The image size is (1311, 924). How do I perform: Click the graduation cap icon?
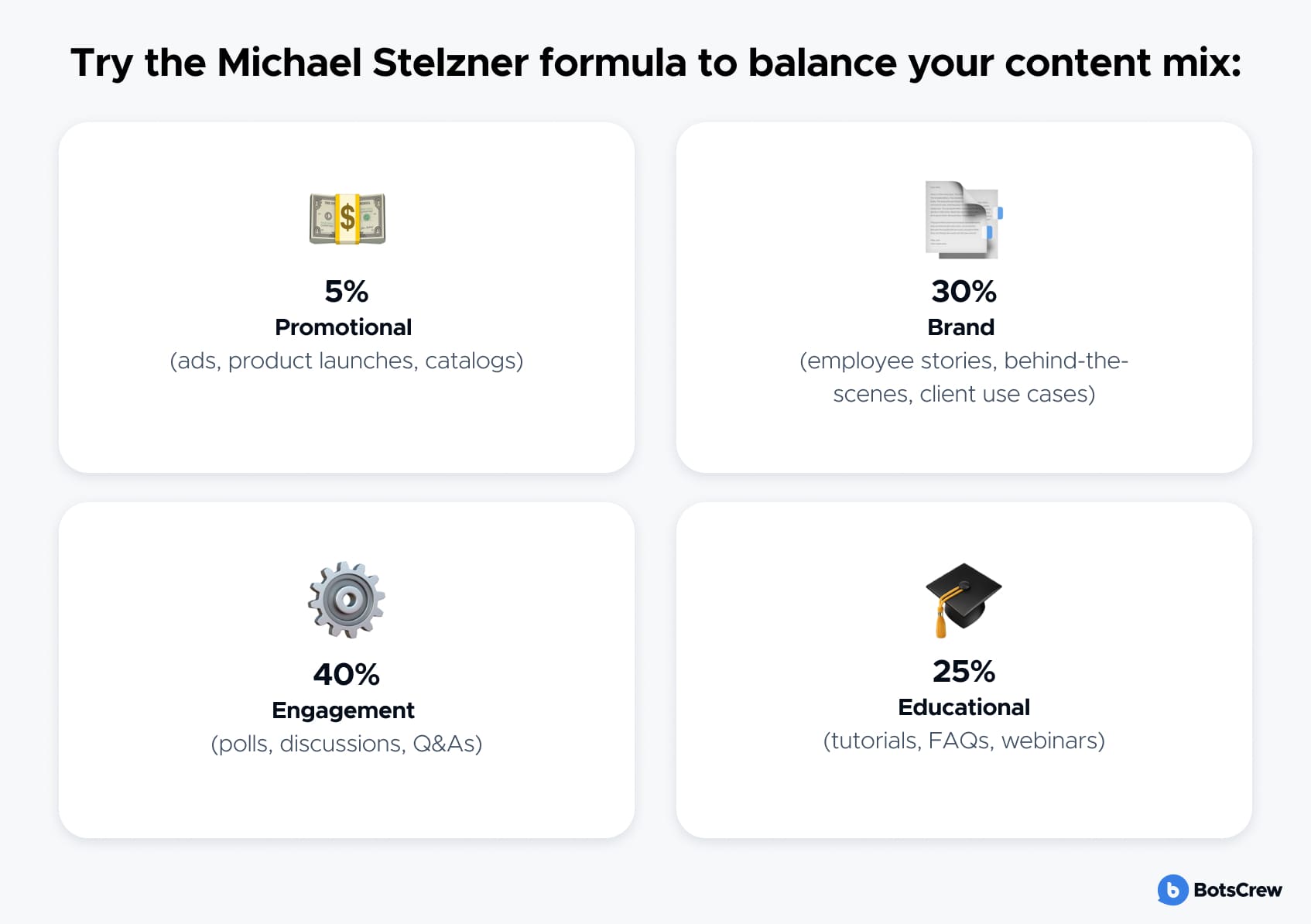point(964,600)
